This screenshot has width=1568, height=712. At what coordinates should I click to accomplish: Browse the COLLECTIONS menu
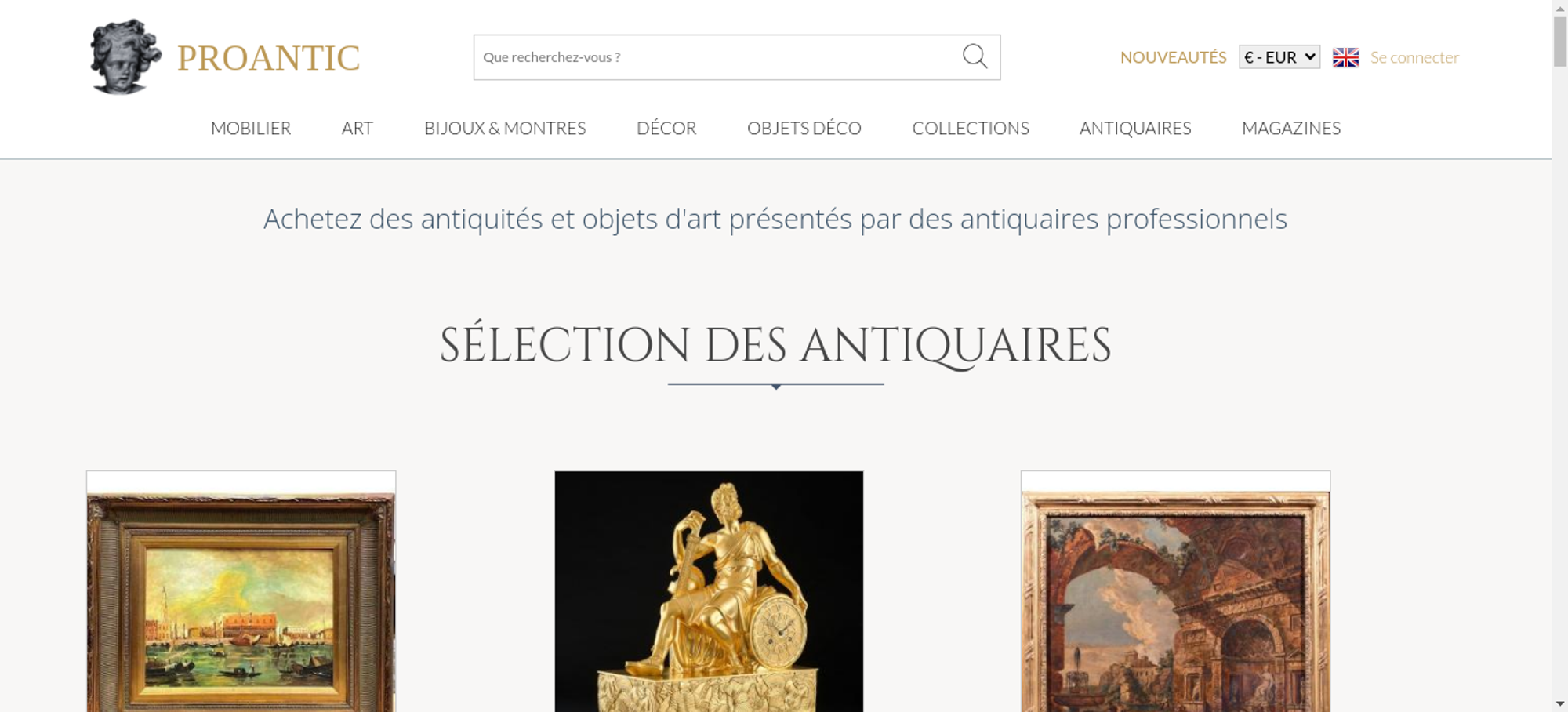click(971, 128)
